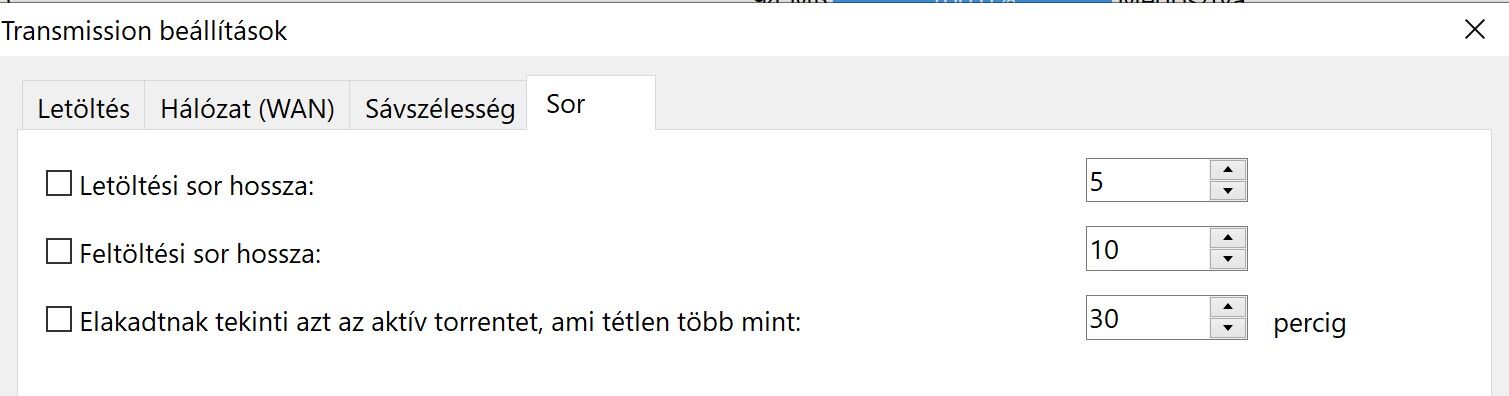Decrease the idle minutes spinner value
This screenshot has height=396, width=1509.
click(1227, 328)
